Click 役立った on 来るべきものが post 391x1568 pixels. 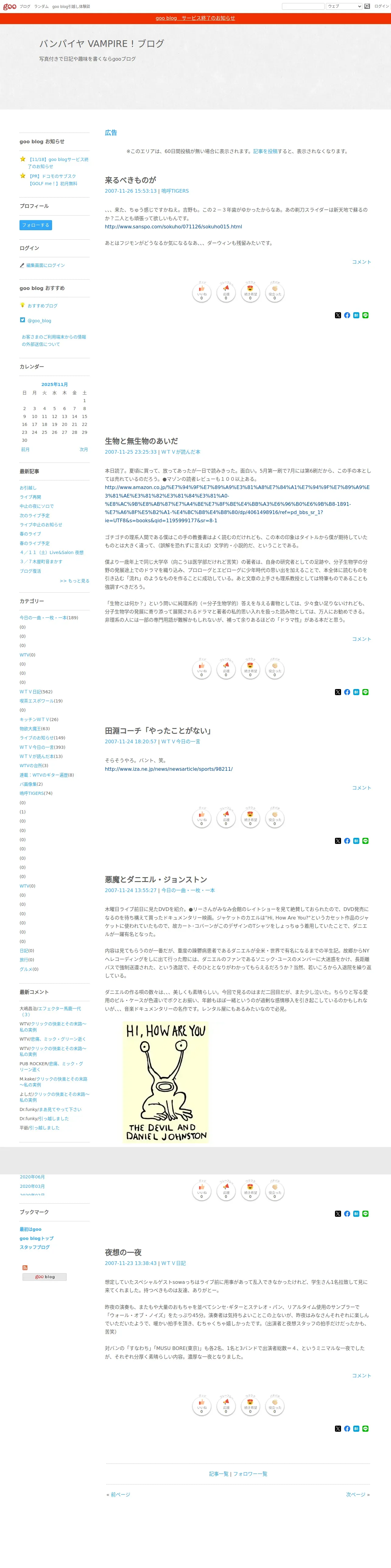(x=274, y=293)
